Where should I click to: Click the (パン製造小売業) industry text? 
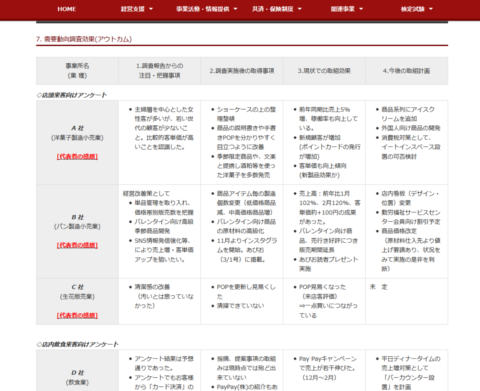(x=77, y=226)
